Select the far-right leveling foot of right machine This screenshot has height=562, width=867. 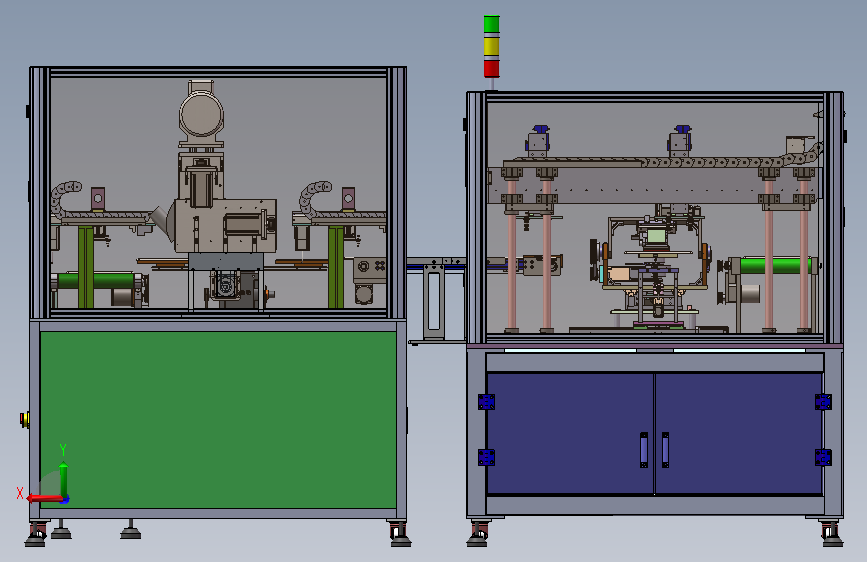click(832, 535)
